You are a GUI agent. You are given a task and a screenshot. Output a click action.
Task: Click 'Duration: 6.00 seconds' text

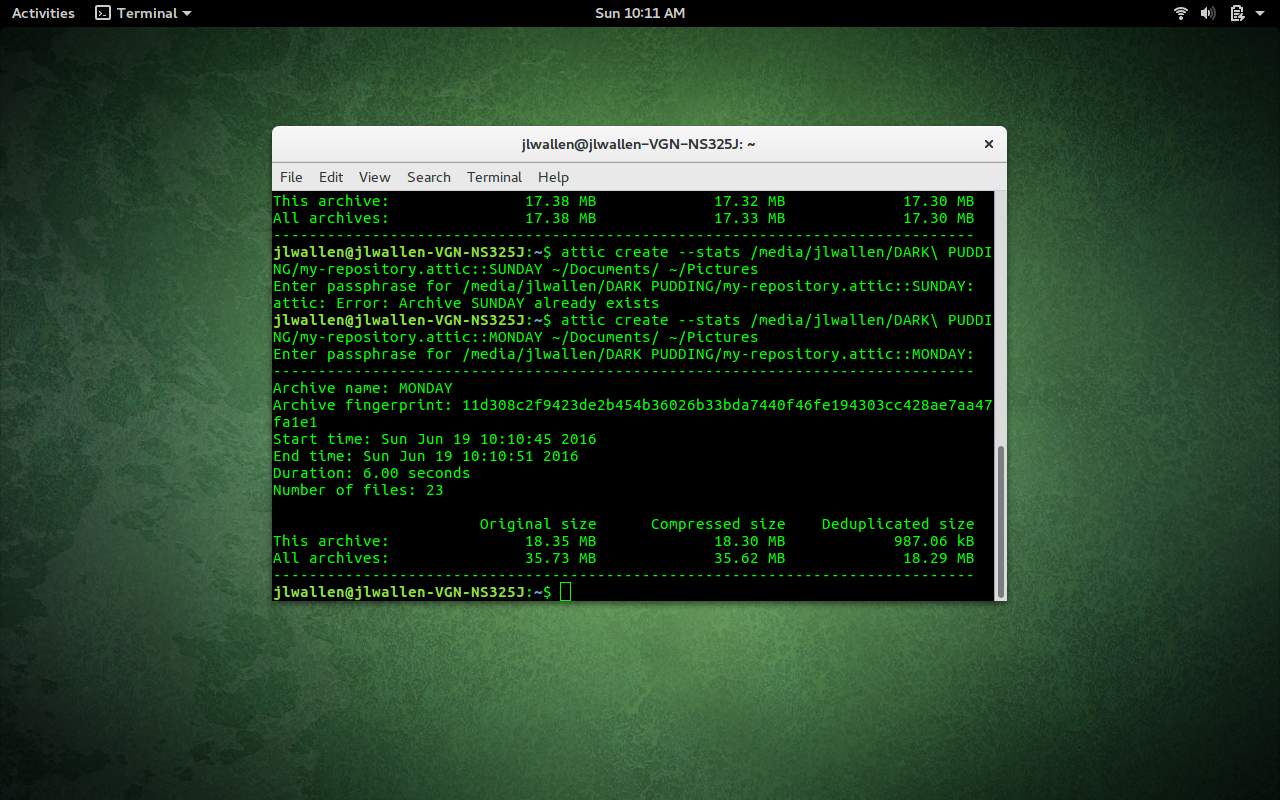click(372, 473)
